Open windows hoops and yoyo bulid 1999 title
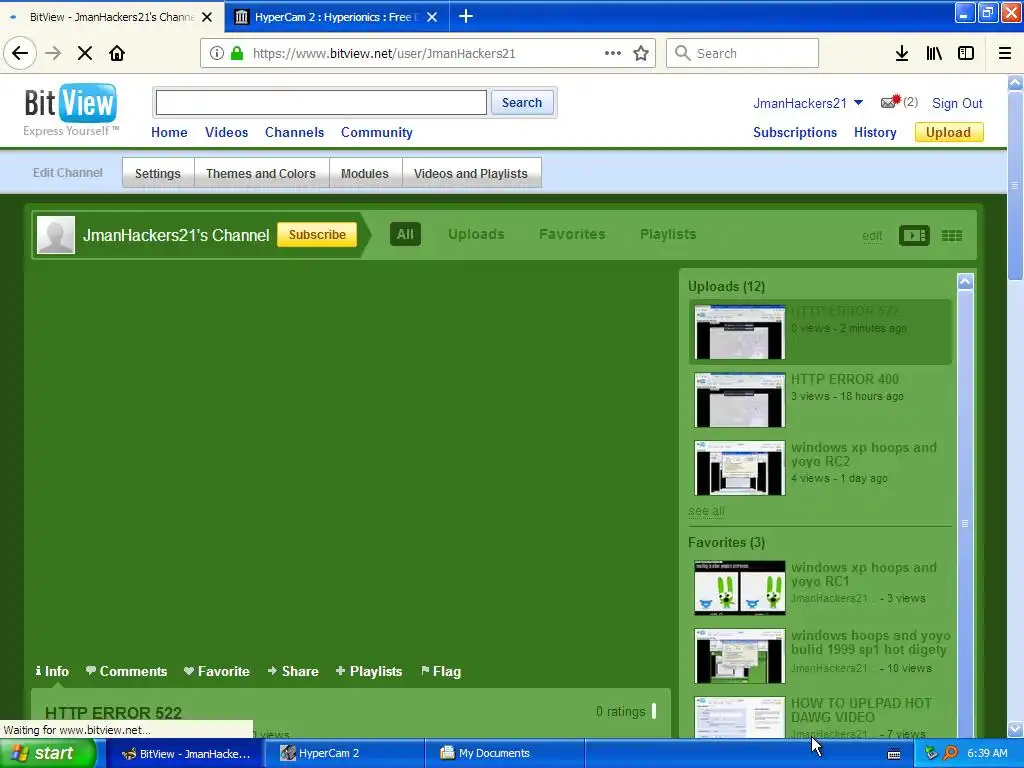Image resolution: width=1024 pixels, height=768 pixels. click(871, 643)
